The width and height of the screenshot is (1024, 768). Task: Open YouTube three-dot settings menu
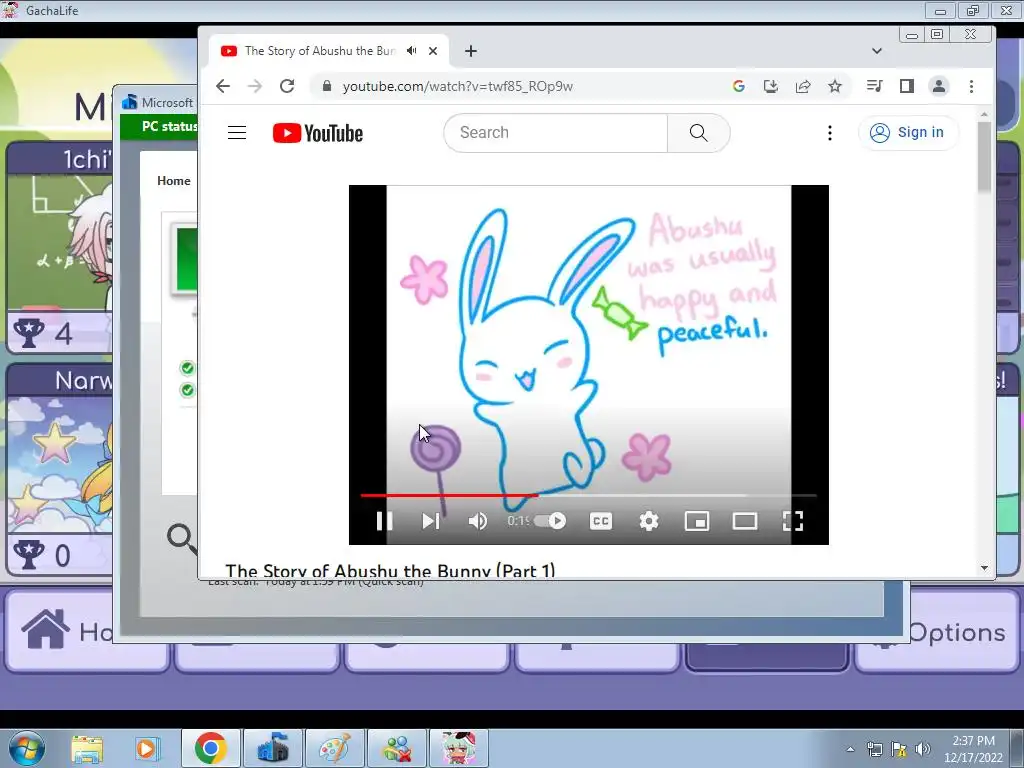tap(829, 133)
